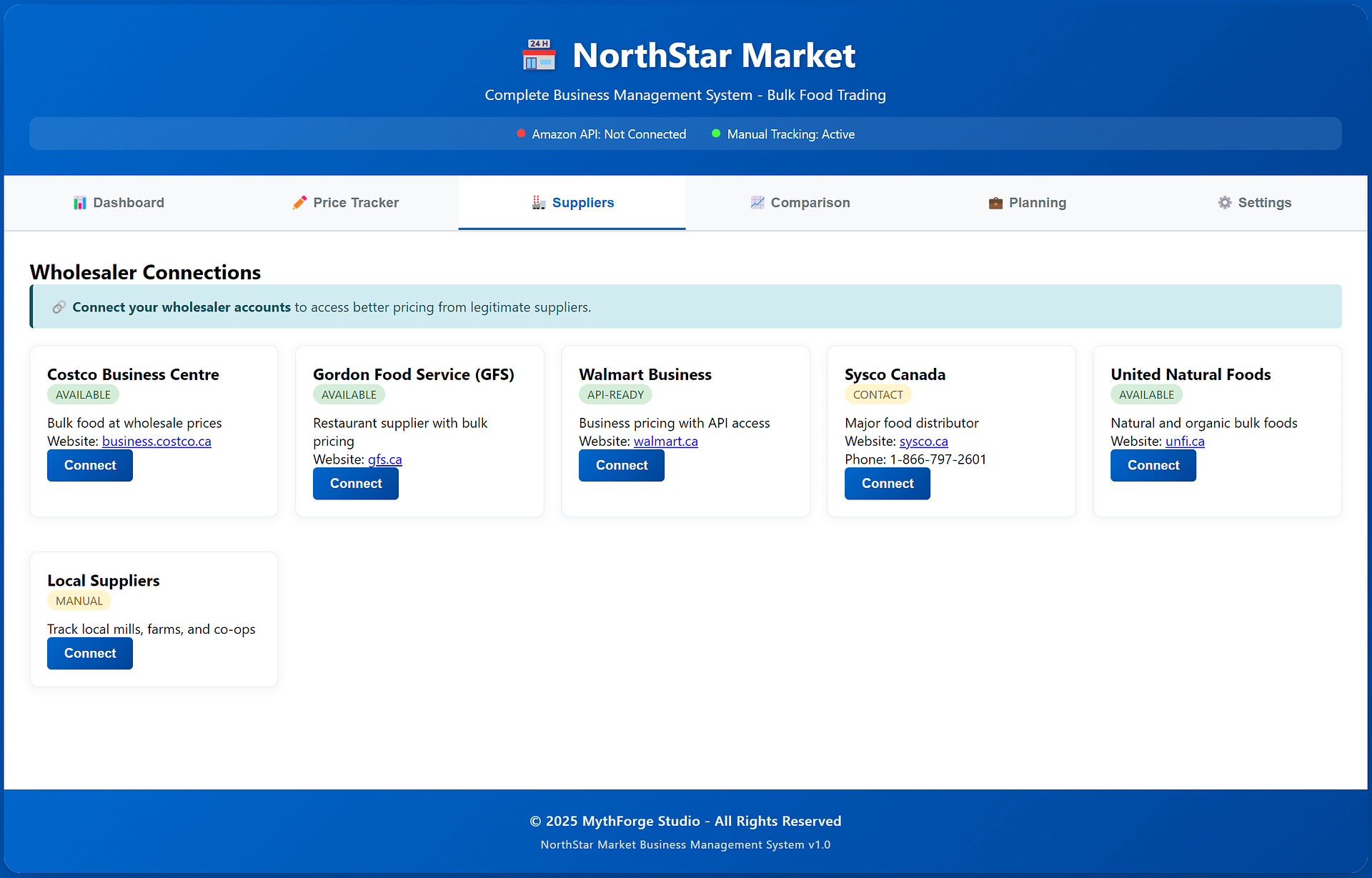Click the Suppliers factory icon

(539, 203)
